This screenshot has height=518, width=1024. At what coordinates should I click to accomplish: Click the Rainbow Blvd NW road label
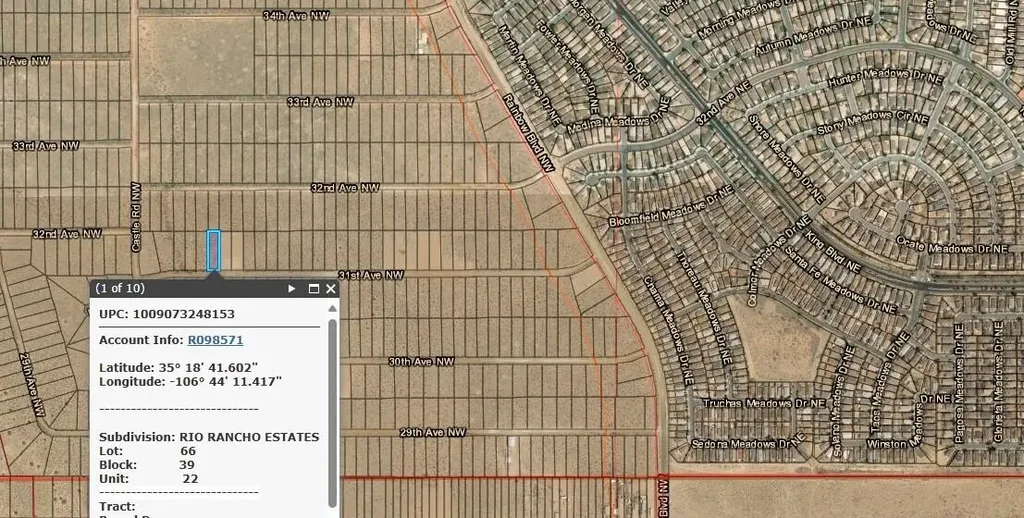coord(528,133)
